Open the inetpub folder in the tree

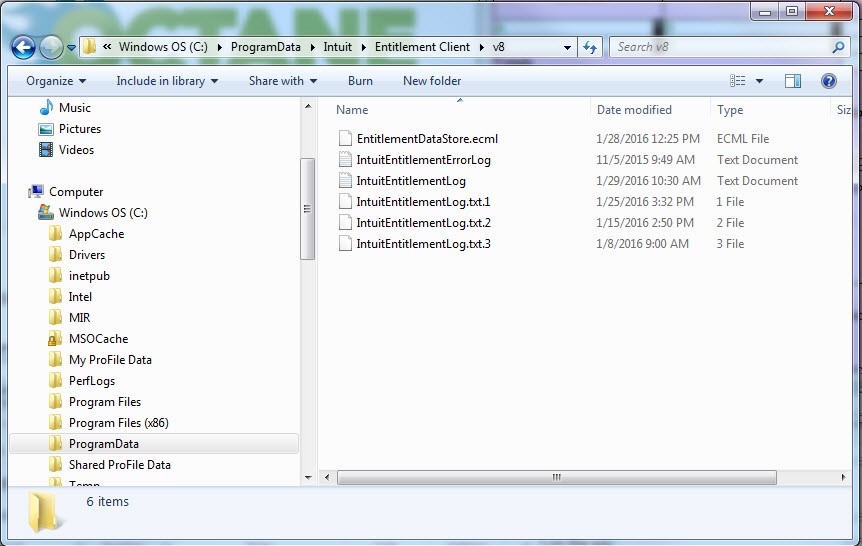pos(89,276)
